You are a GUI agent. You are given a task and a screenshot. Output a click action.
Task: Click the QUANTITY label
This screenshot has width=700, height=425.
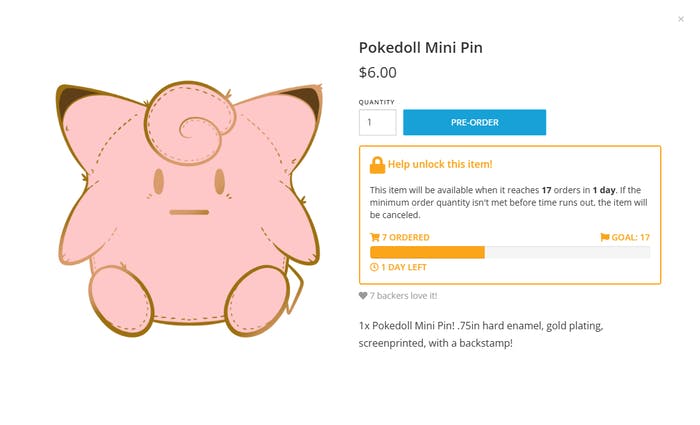pyautogui.click(x=377, y=101)
